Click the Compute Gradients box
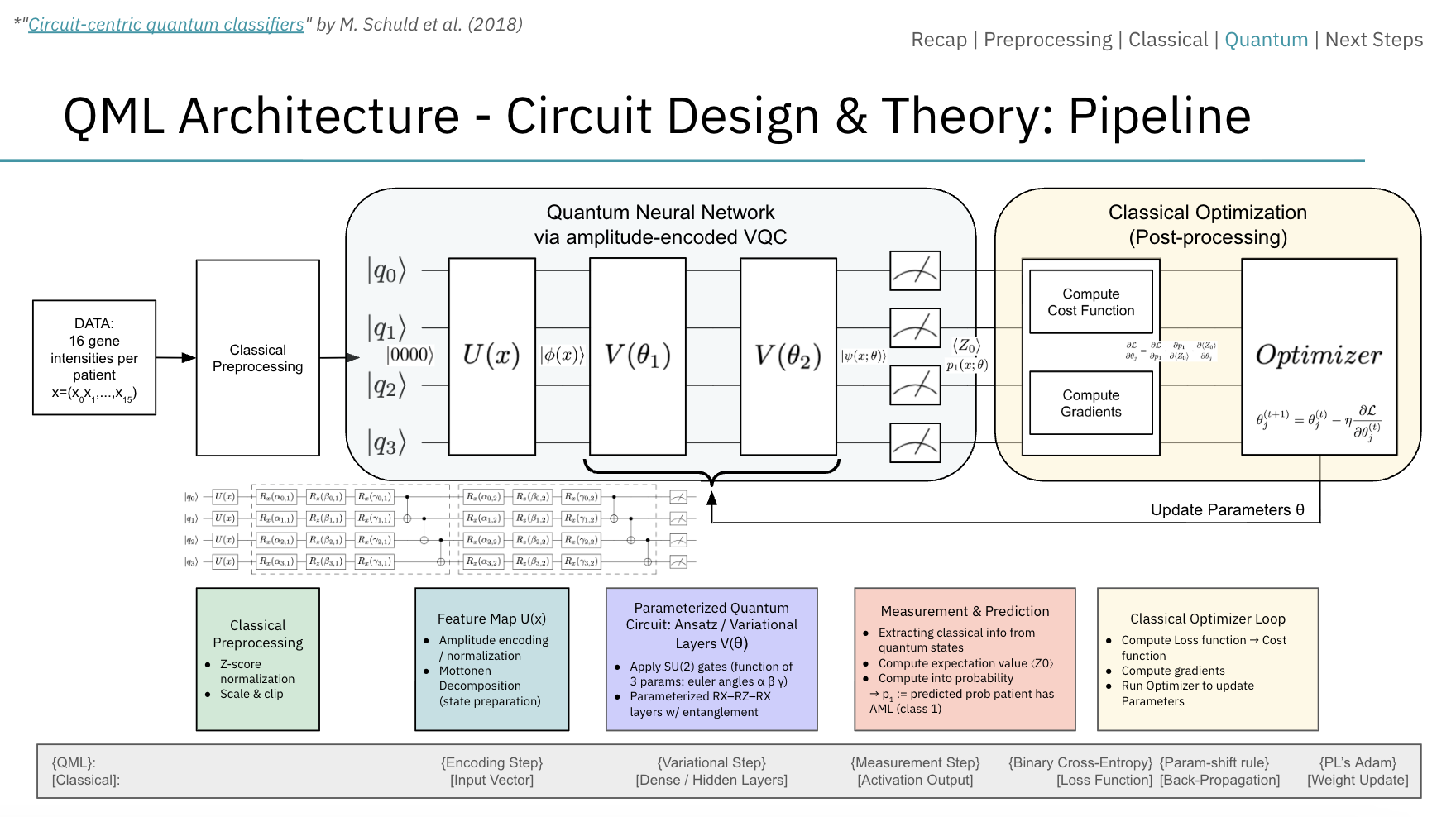The image size is (1456, 817). pyautogui.click(x=1091, y=403)
